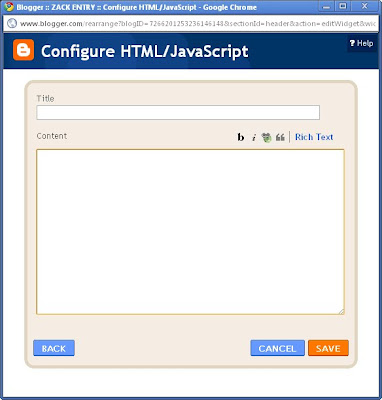Discard changes with the CANCEL button
Screen dimensions: 382x400
point(277,348)
